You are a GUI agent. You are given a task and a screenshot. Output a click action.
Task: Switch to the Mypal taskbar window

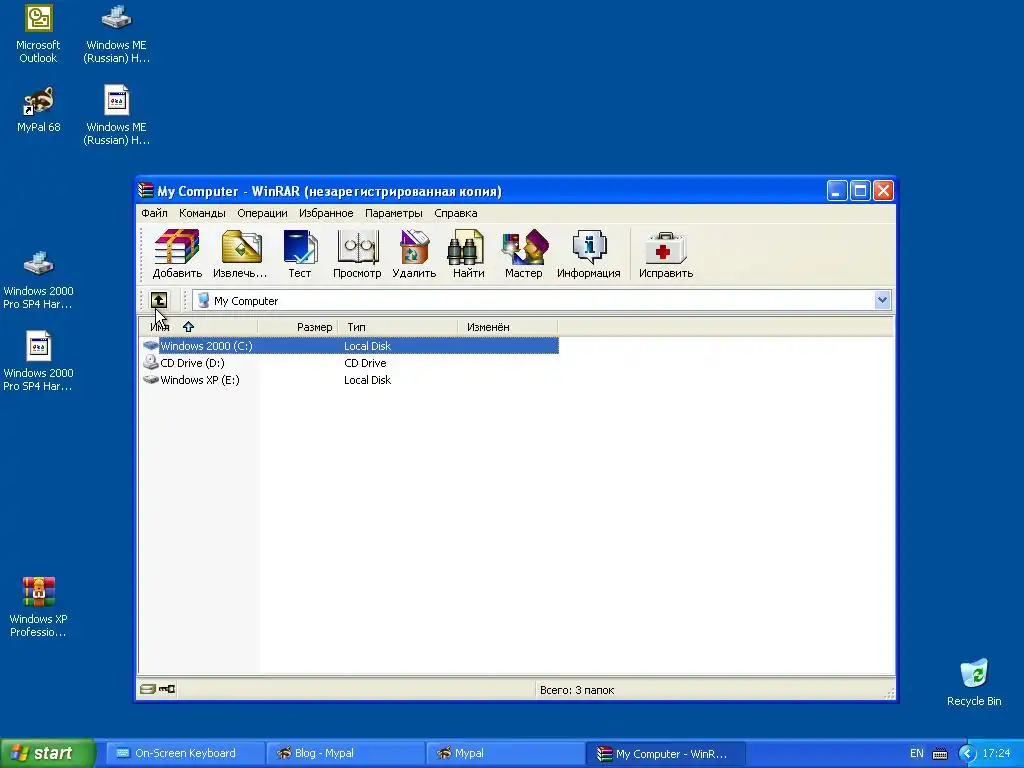click(x=505, y=754)
